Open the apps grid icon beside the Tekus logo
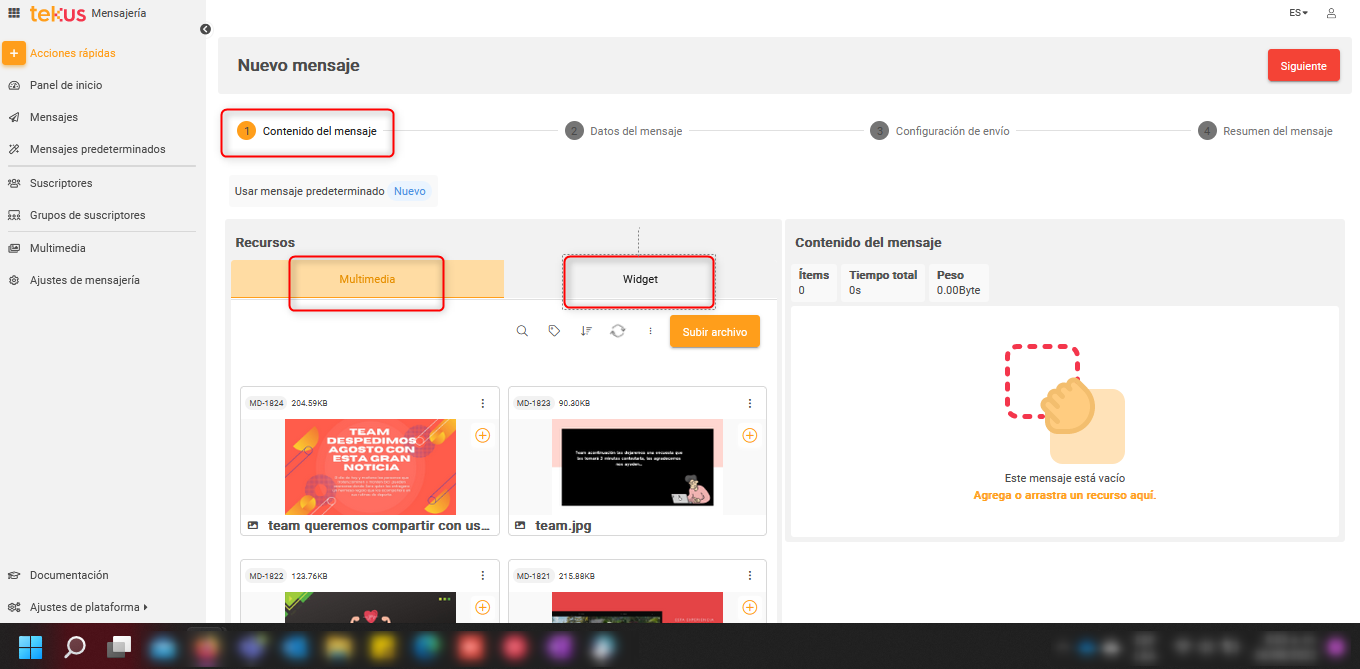Image resolution: width=1360 pixels, height=669 pixels. tap(14, 13)
